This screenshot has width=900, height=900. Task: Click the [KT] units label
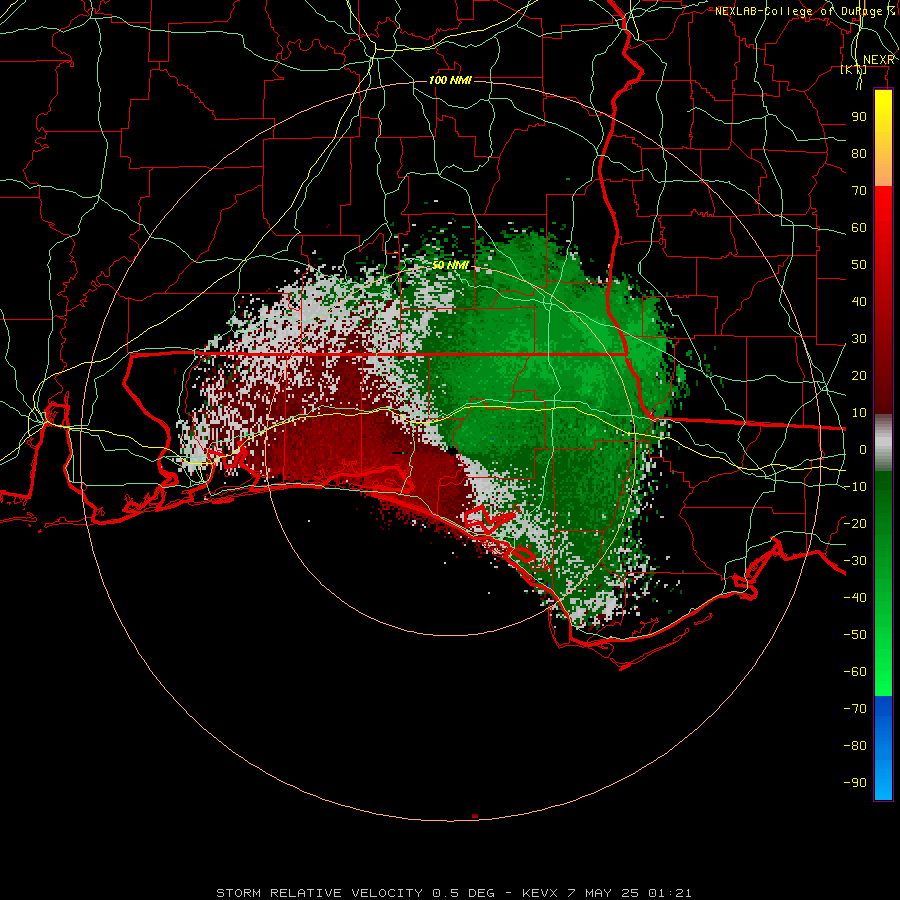[x=854, y=70]
